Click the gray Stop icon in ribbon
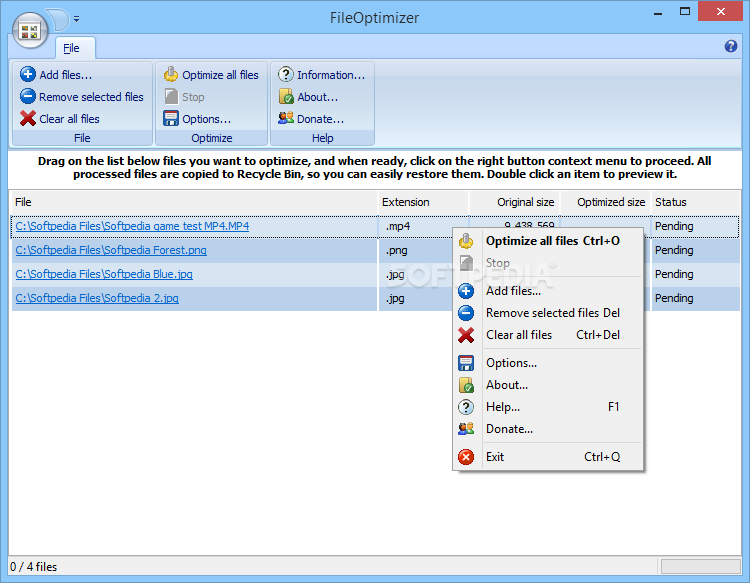The width and height of the screenshot is (750, 583). click(171, 96)
